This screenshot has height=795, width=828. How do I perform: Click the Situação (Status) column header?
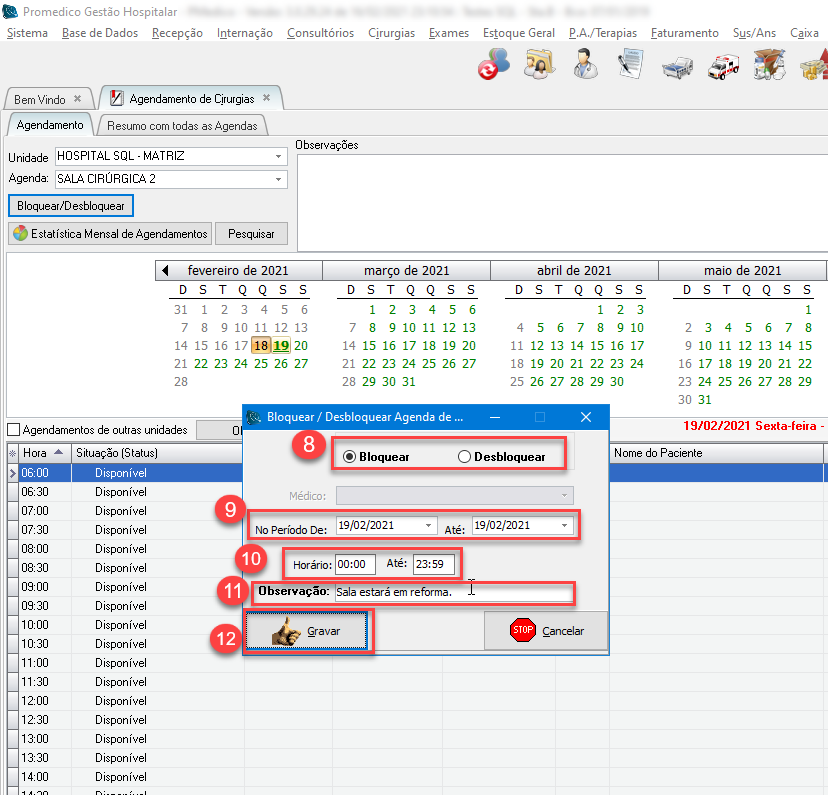point(157,453)
